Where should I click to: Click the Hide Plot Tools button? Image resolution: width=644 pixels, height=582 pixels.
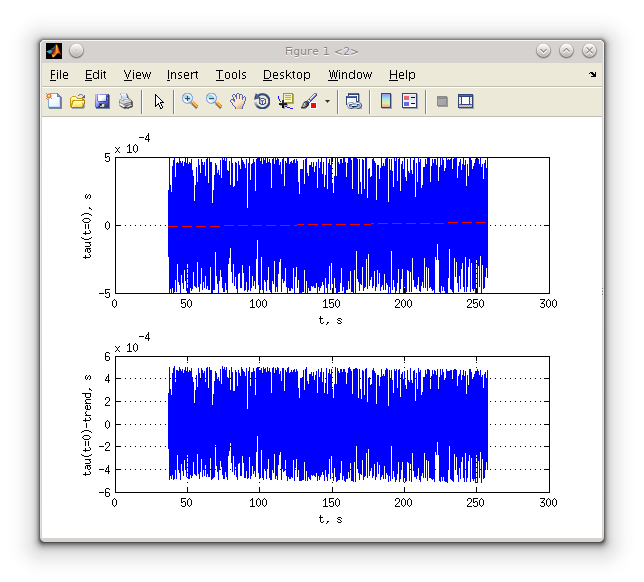[x=442, y=101]
